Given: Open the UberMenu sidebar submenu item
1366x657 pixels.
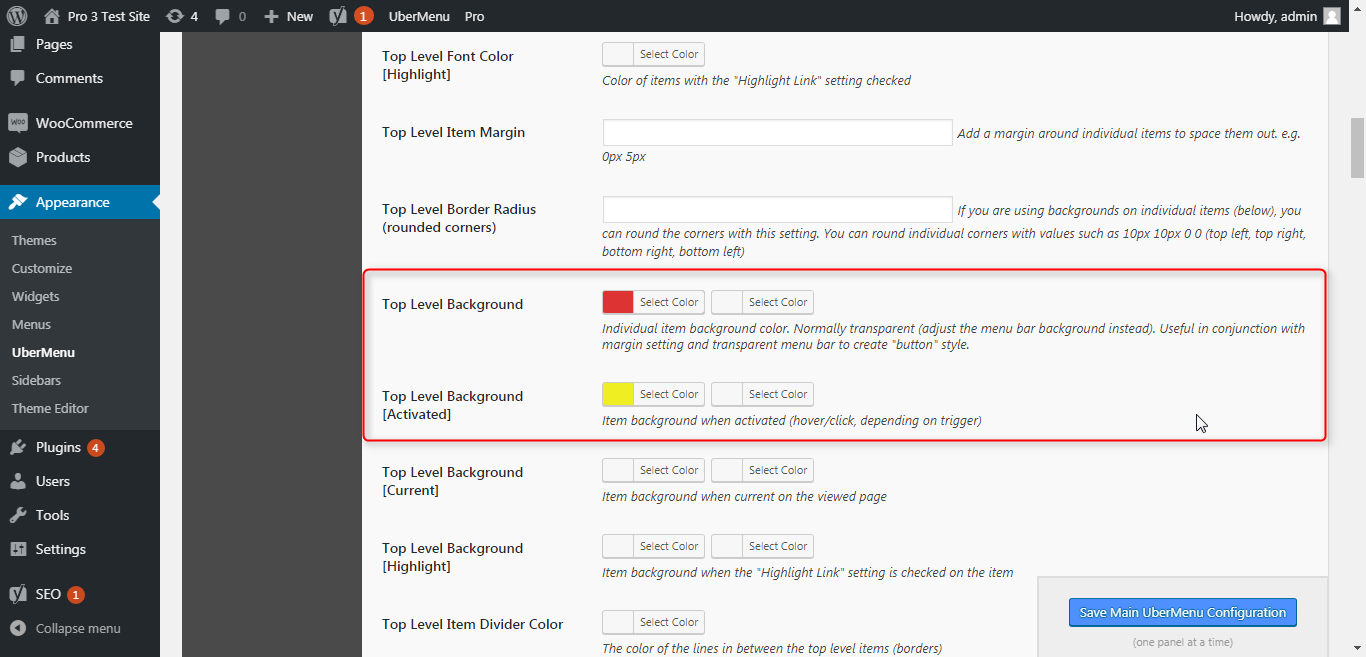Looking at the screenshot, I should coord(43,352).
